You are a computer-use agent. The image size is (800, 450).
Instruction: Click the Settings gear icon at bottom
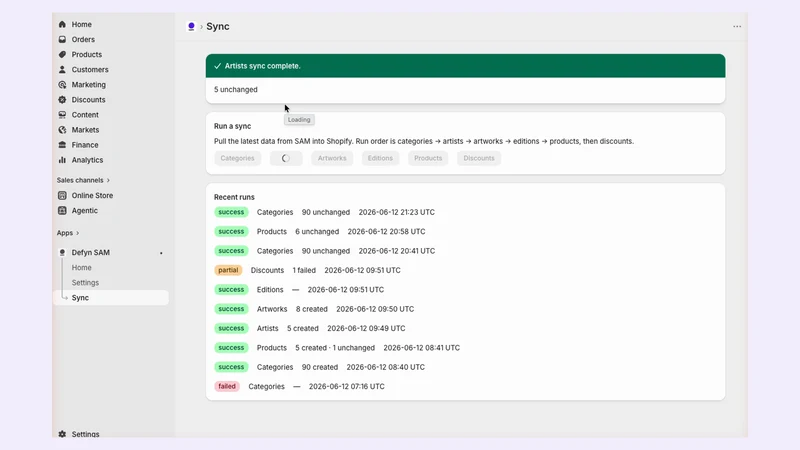pos(62,434)
